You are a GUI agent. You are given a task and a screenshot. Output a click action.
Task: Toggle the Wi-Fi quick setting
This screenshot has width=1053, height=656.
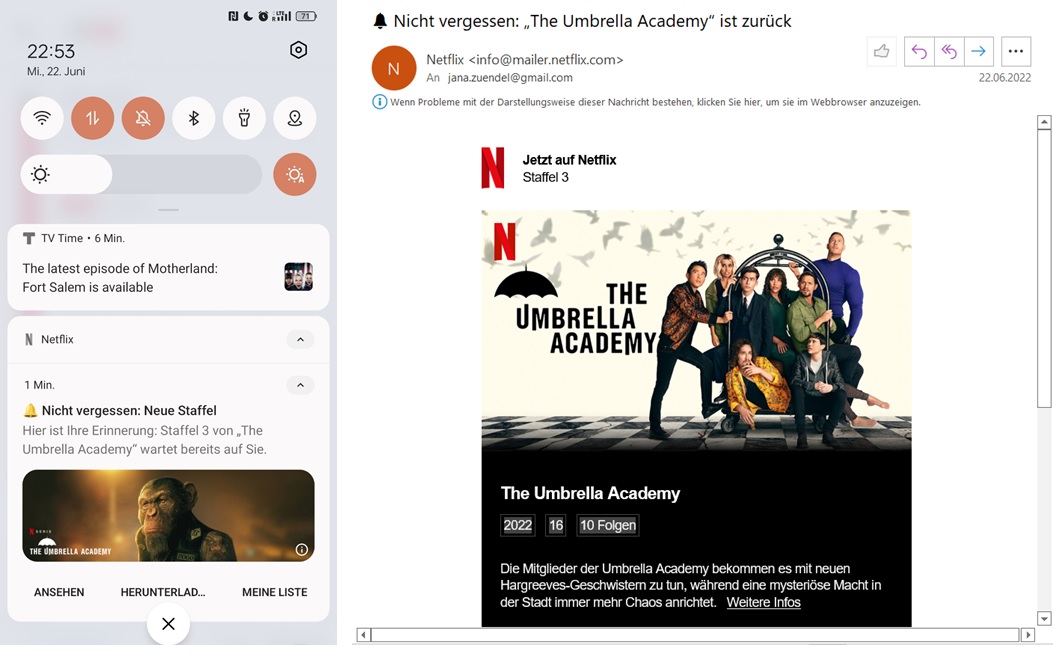42,118
